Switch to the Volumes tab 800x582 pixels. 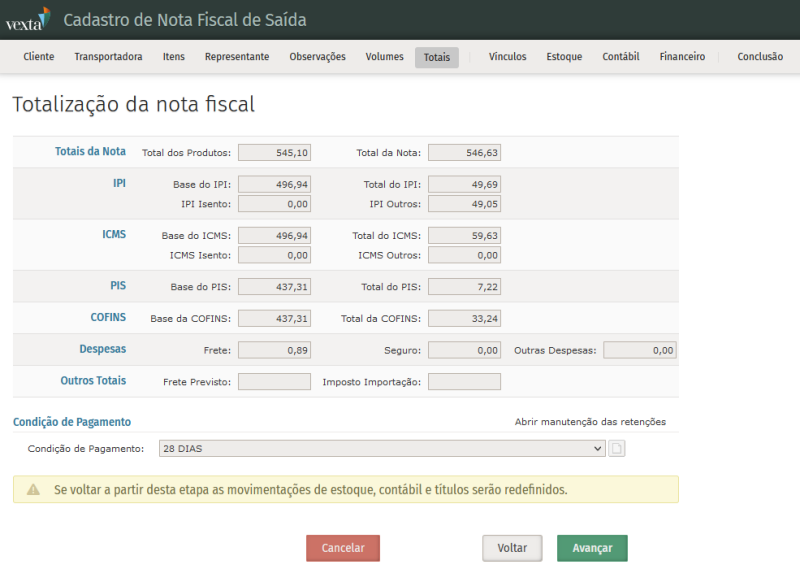point(385,57)
